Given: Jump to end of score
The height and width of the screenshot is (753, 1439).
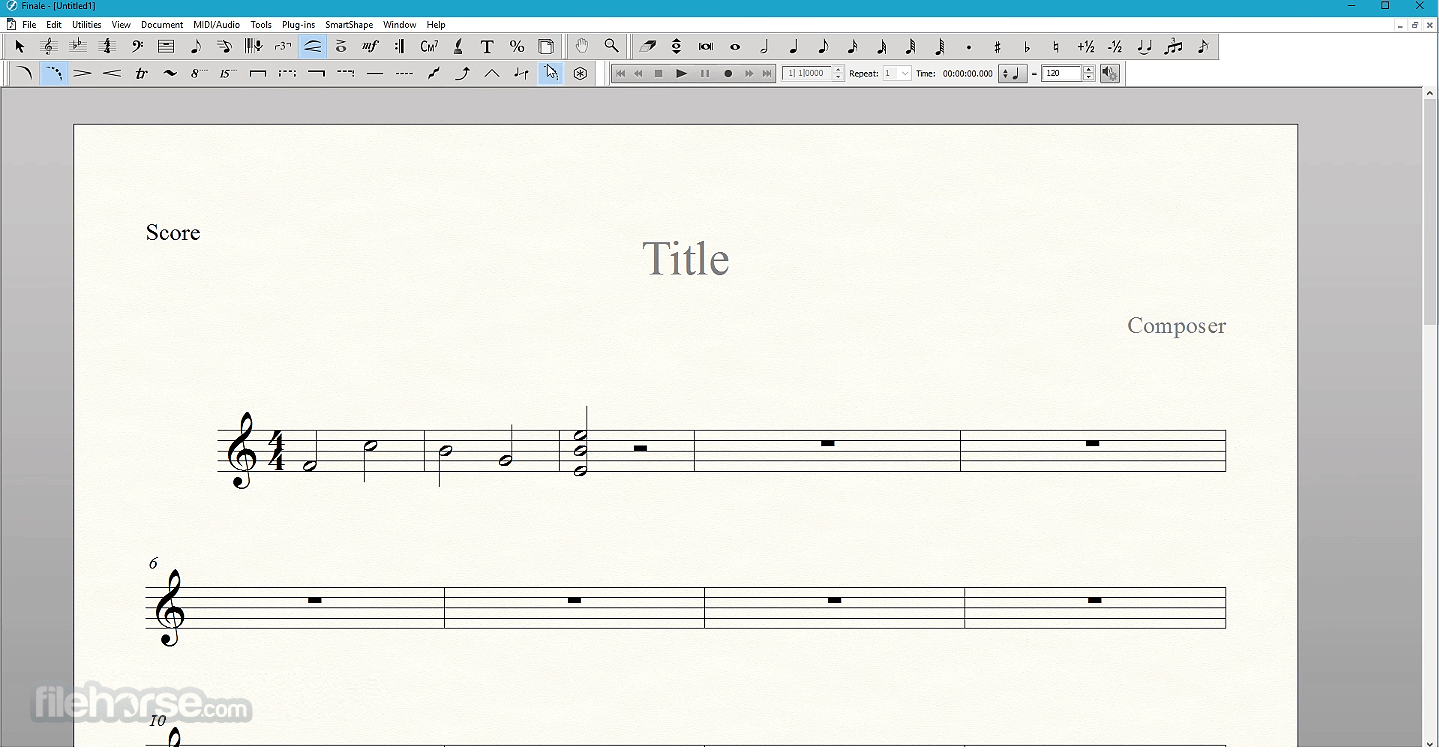Looking at the screenshot, I should [767, 73].
